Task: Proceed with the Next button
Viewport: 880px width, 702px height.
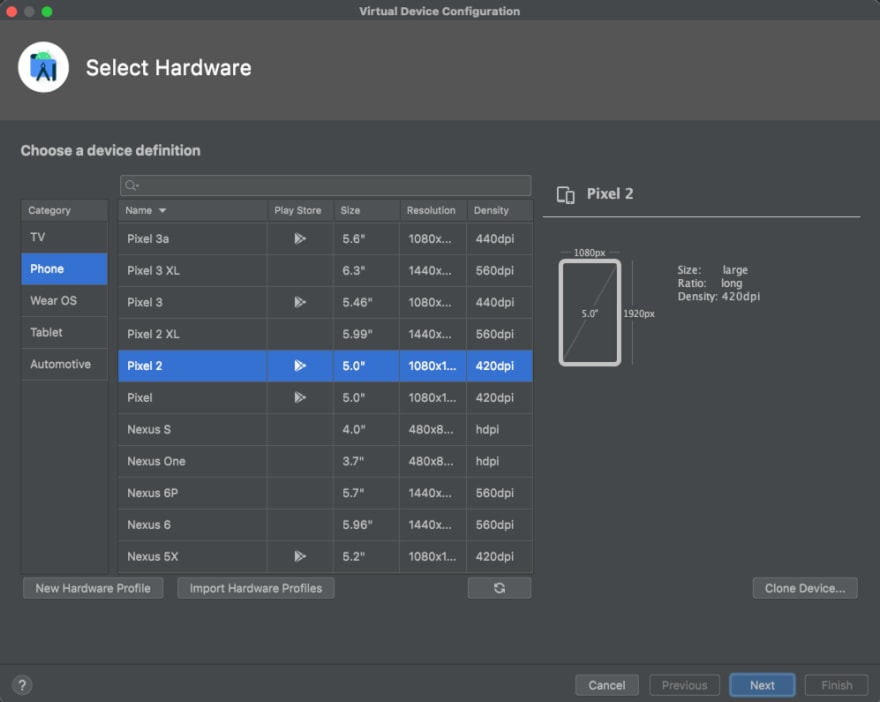Action: [762, 685]
